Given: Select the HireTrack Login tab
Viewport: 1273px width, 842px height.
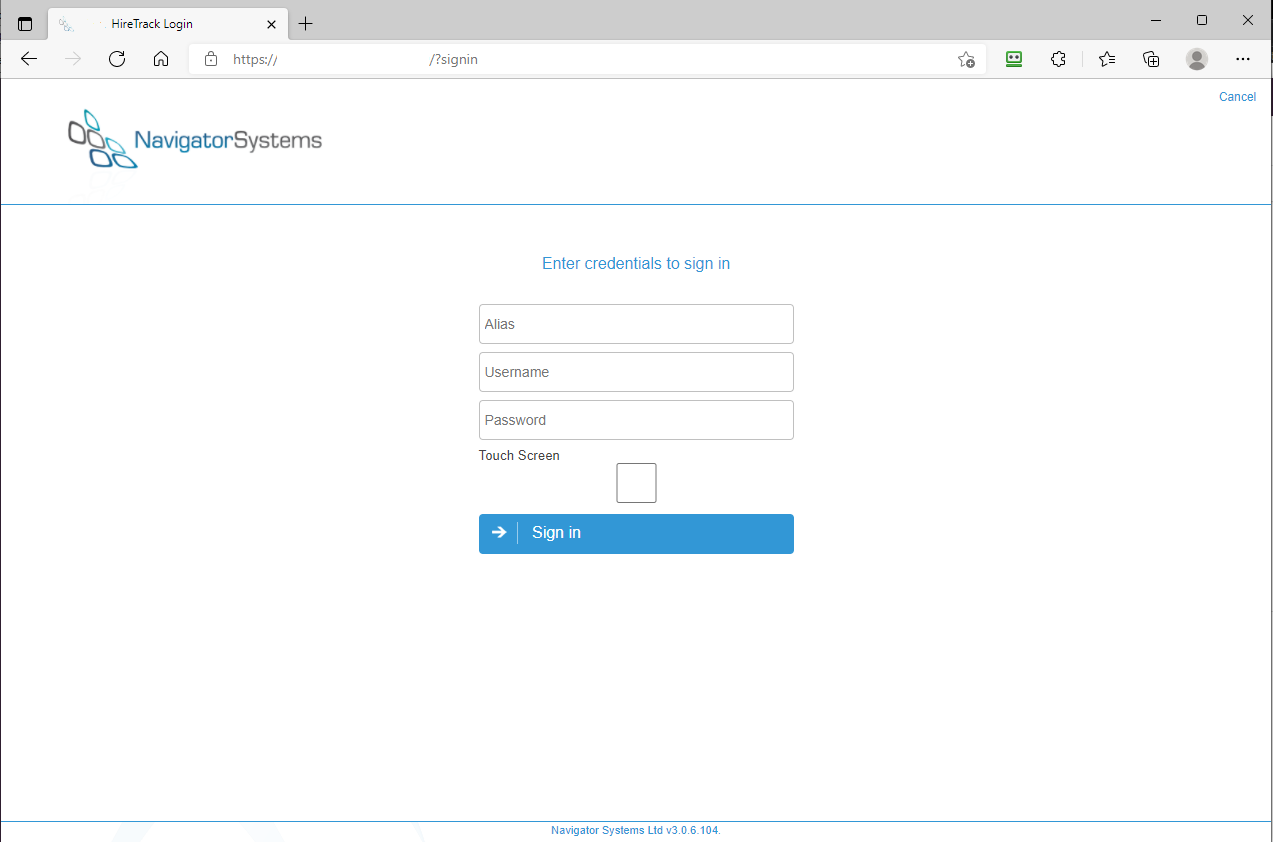Looking at the screenshot, I should (167, 23).
